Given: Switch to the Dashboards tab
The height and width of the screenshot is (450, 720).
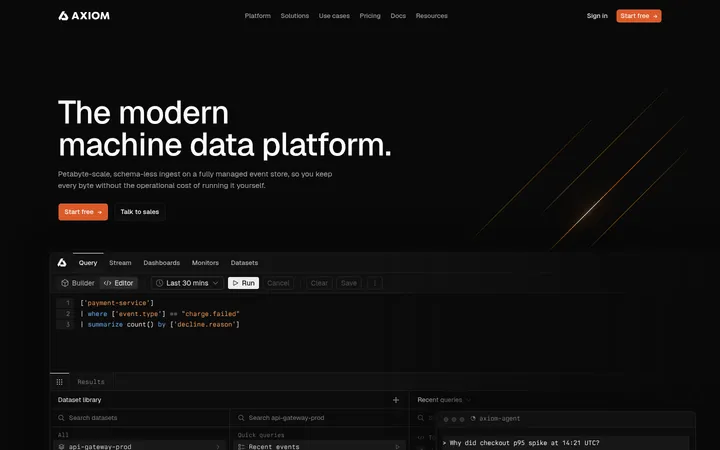Looking at the screenshot, I should click(162, 263).
